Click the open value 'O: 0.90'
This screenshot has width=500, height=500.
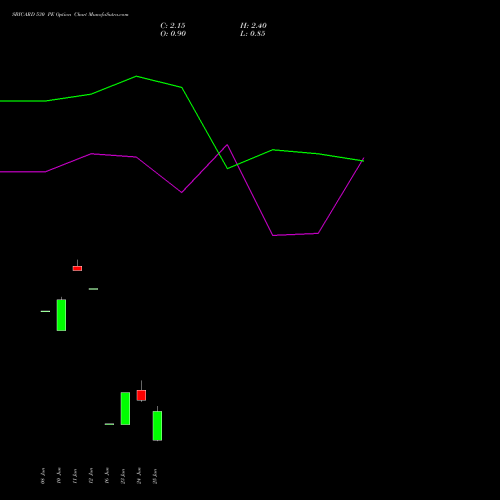coord(173,34)
